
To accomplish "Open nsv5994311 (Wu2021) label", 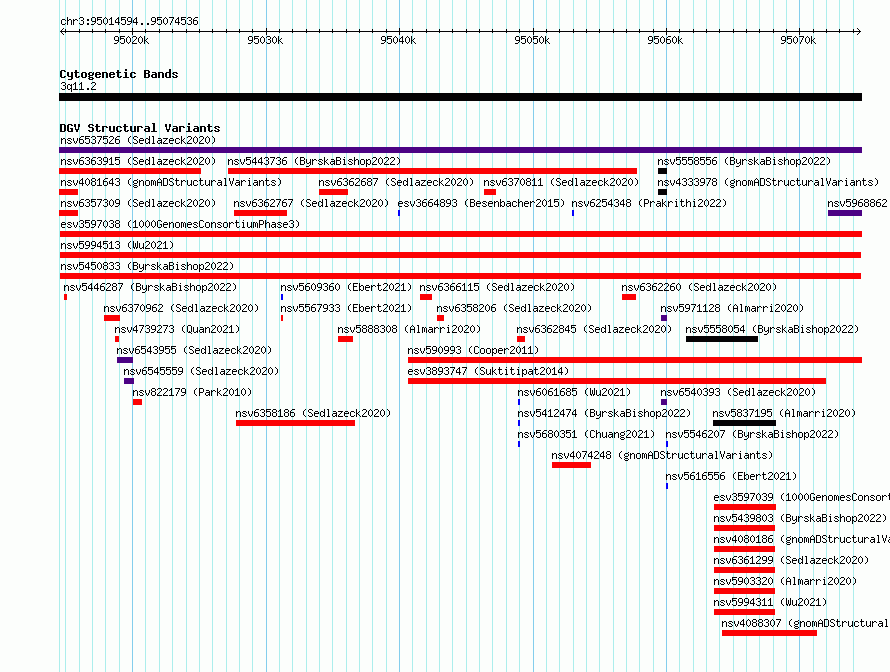I will coord(770,602).
